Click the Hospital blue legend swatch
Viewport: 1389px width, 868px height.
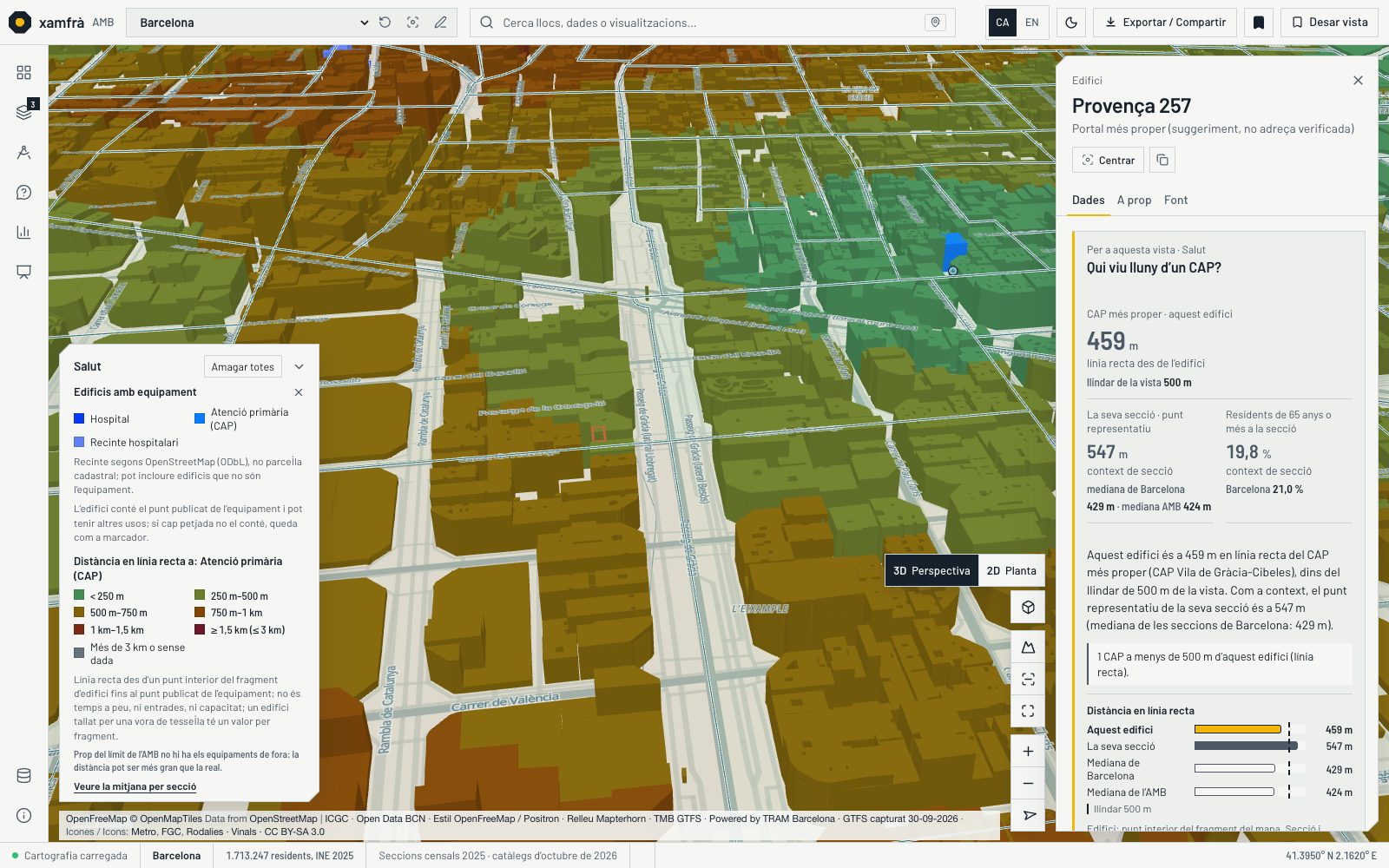click(79, 418)
